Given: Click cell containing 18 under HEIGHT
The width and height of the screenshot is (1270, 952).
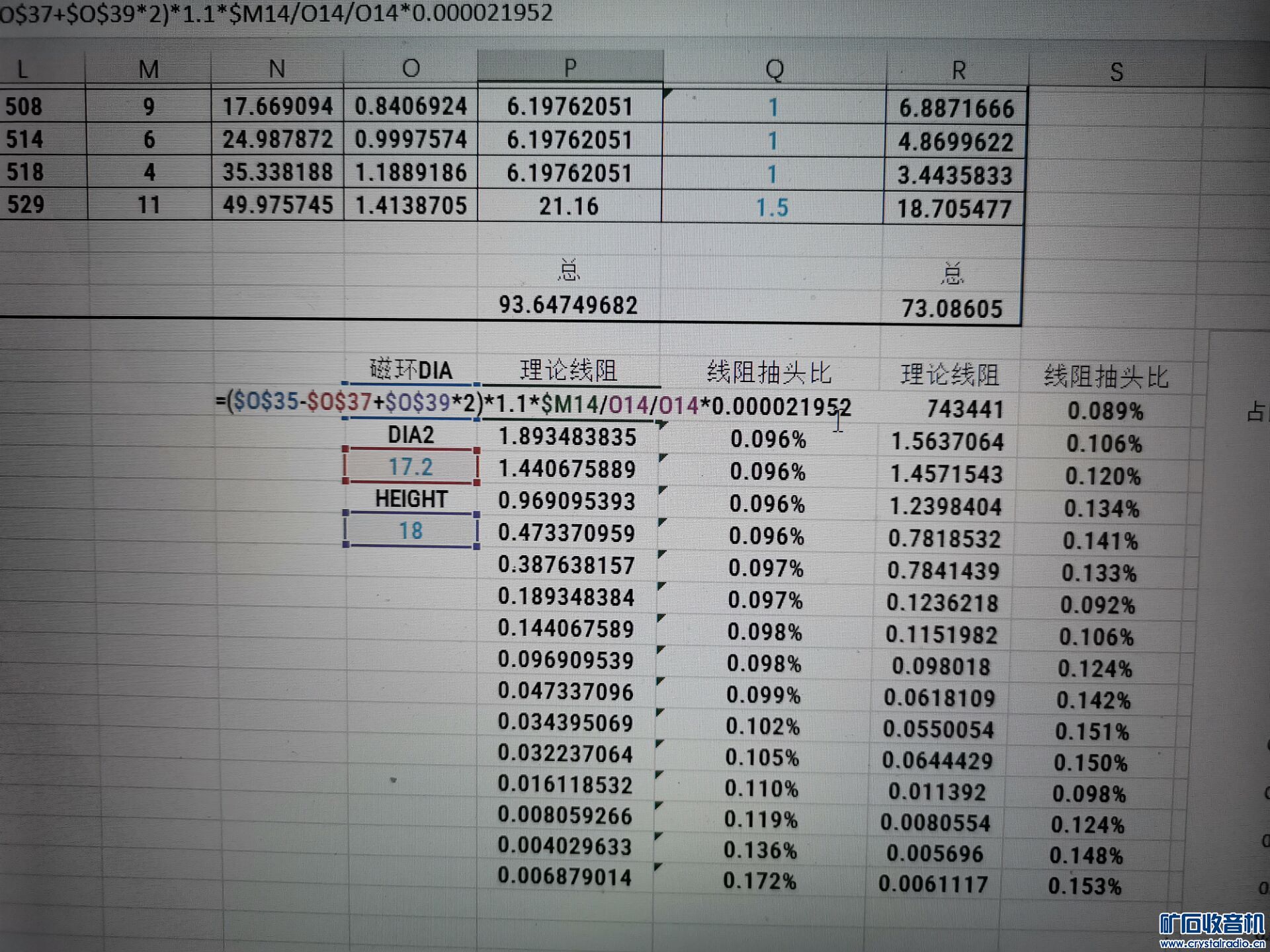Looking at the screenshot, I should tap(411, 531).
